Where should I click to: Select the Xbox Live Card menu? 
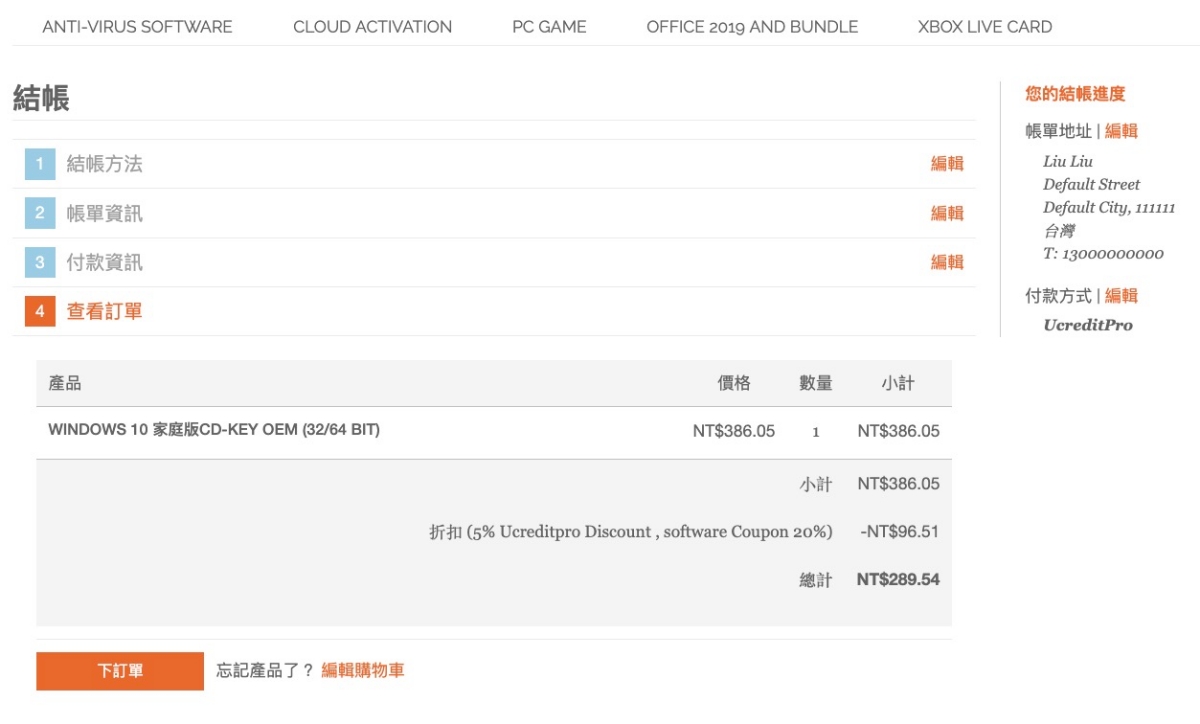984,27
